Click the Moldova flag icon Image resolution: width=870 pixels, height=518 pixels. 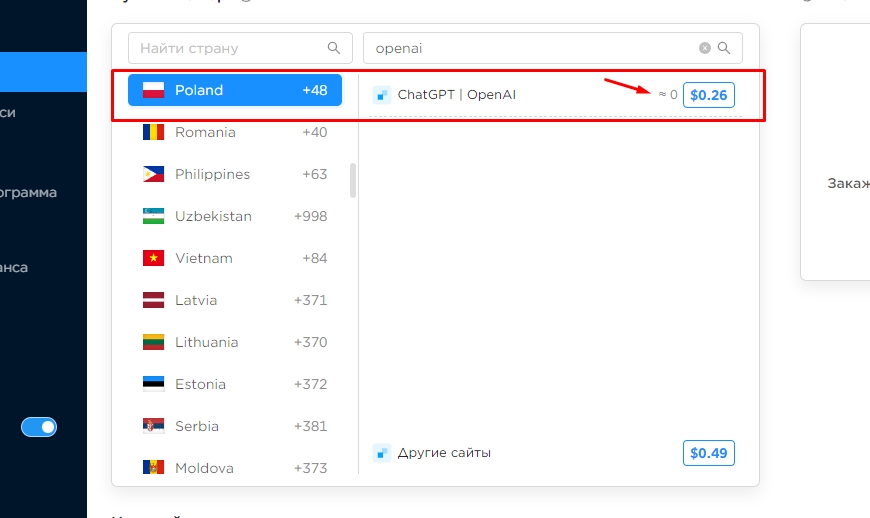pos(153,468)
